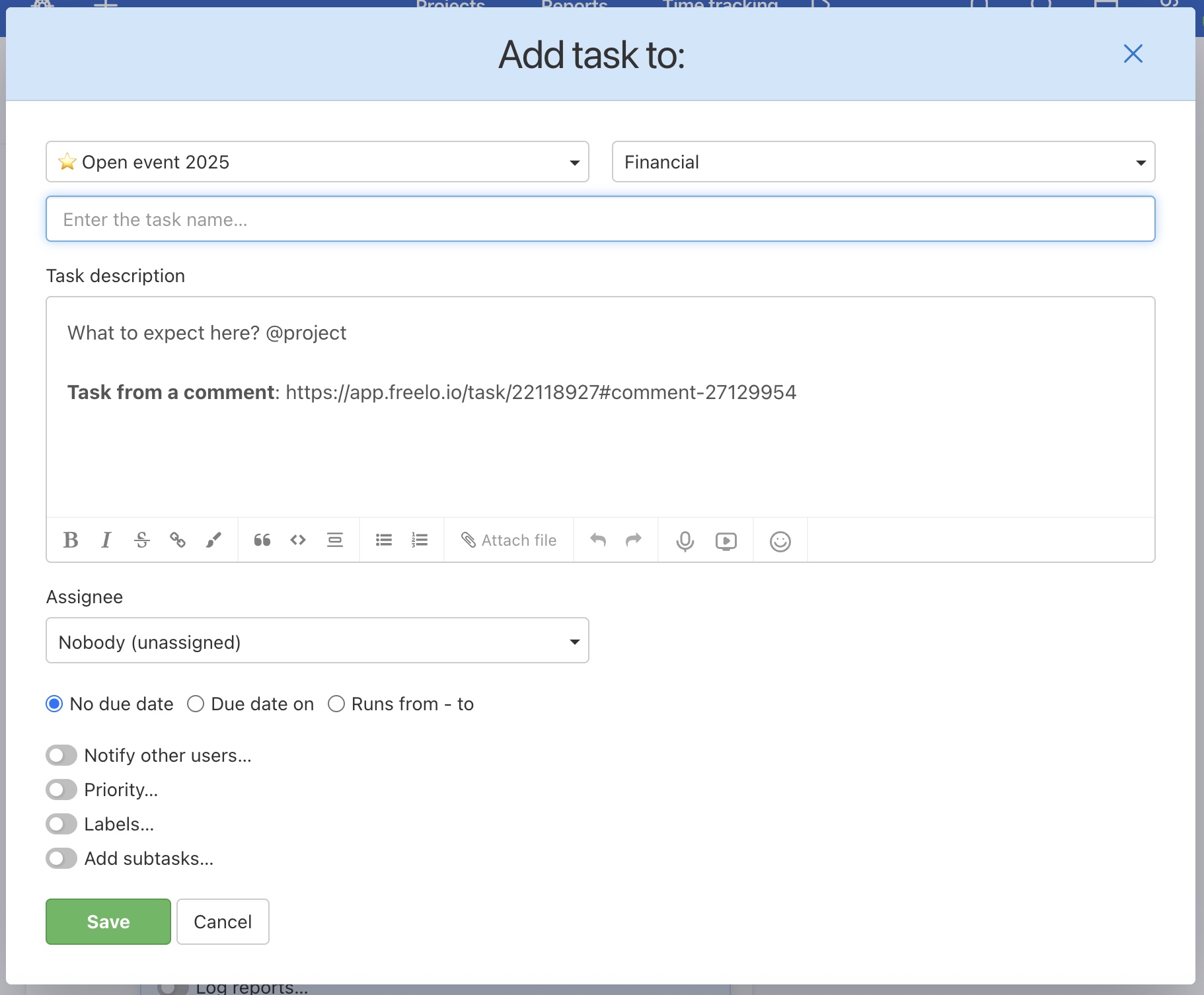Image resolution: width=1204 pixels, height=995 pixels.
Task: Click the 'What to expect here? @project' text
Action: click(x=207, y=333)
